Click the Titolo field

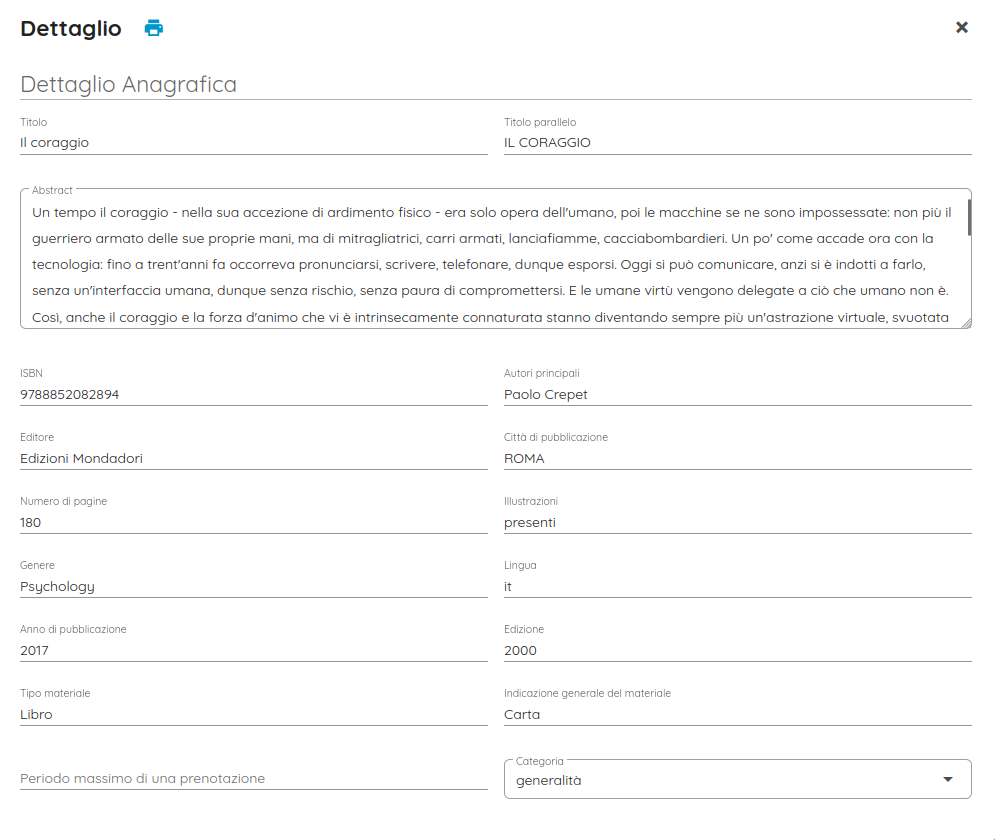click(253, 143)
